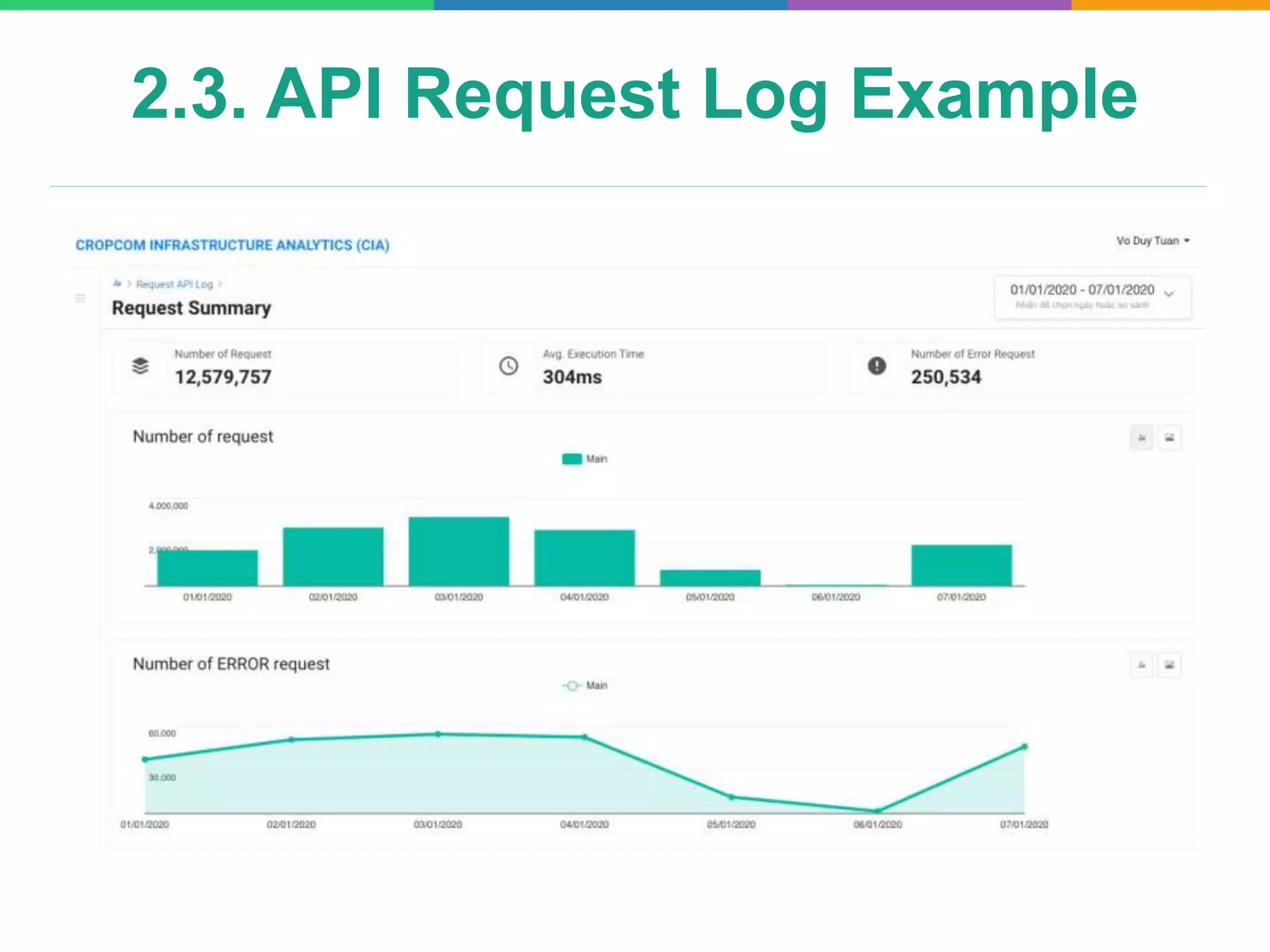Expand the 01/01/2020 - 07/01/2020 date range picker
Viewport: 1270px width, 952px height.
pyautogui.click(x=1093, y=297)
